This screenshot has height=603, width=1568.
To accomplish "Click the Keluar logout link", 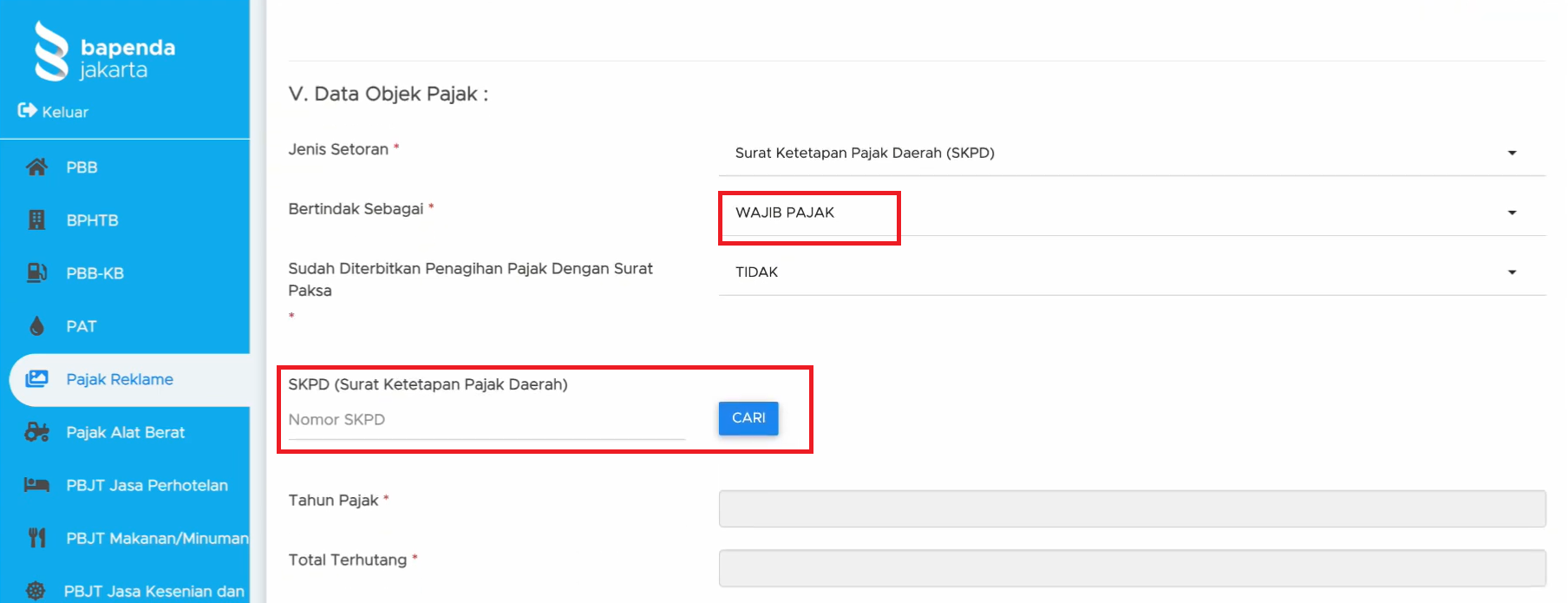I will click(65, 112).
